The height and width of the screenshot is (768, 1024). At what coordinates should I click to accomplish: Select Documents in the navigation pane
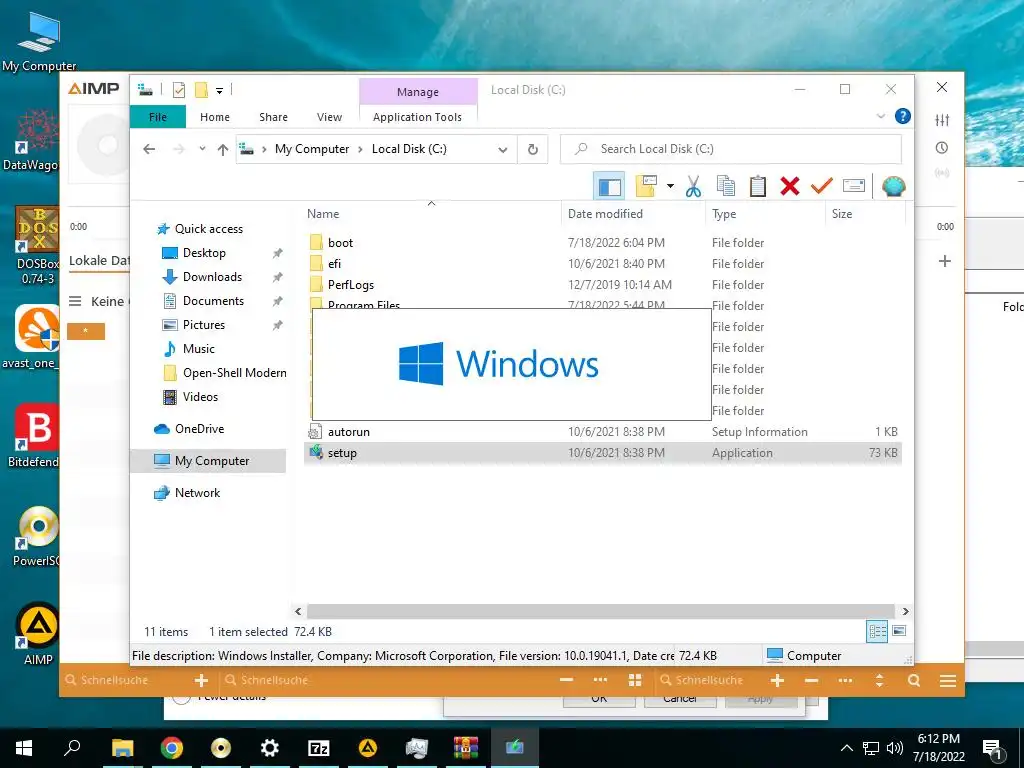pyautogui.click(x=213, y=301)
